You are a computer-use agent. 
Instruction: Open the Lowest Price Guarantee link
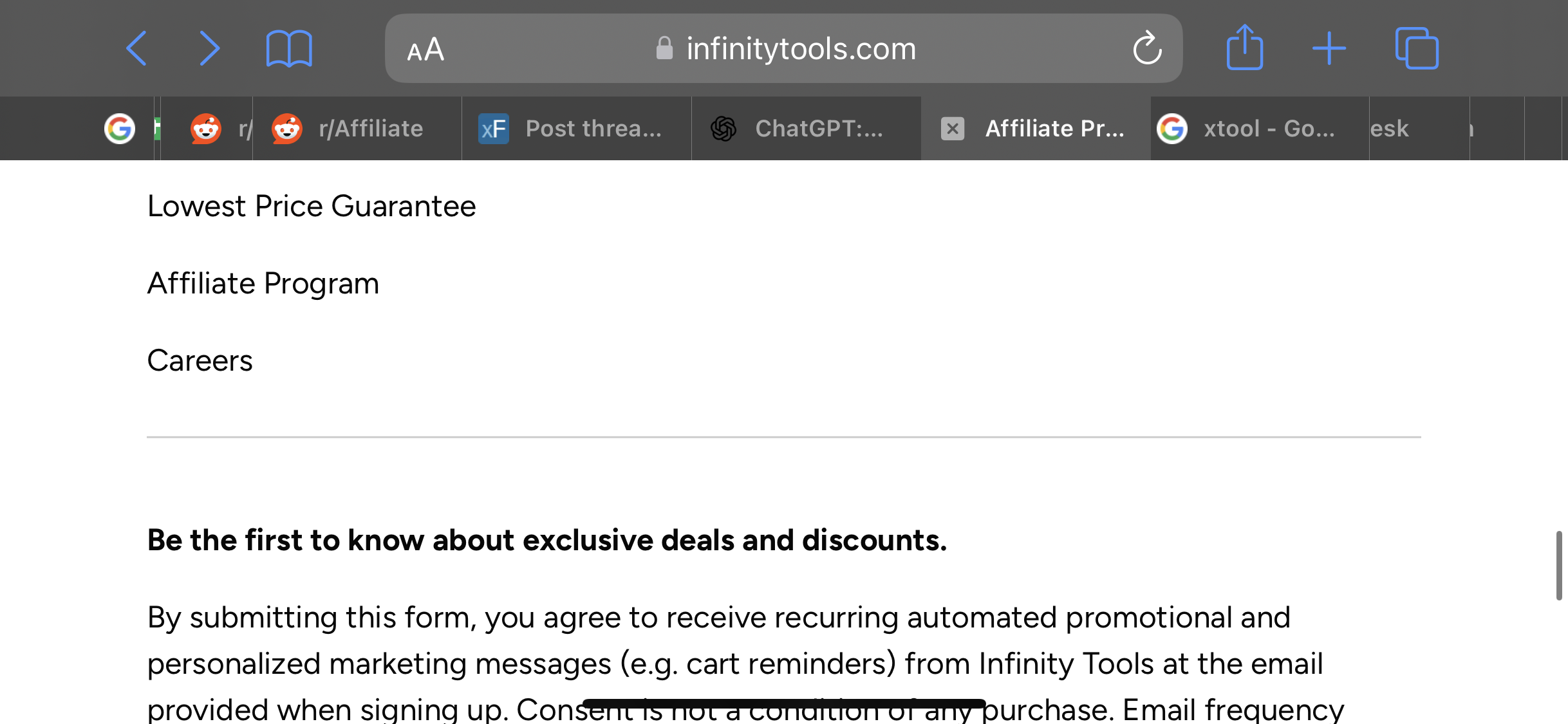click(312, 206)
